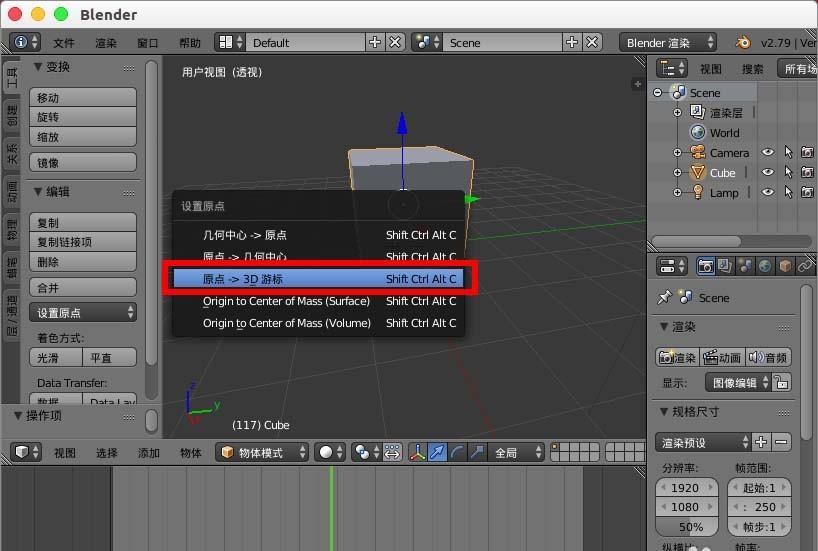This screenshot has height=551, width=818.
Task: Open viewport shading sphere selector
Action: click(x=331, y=452)
